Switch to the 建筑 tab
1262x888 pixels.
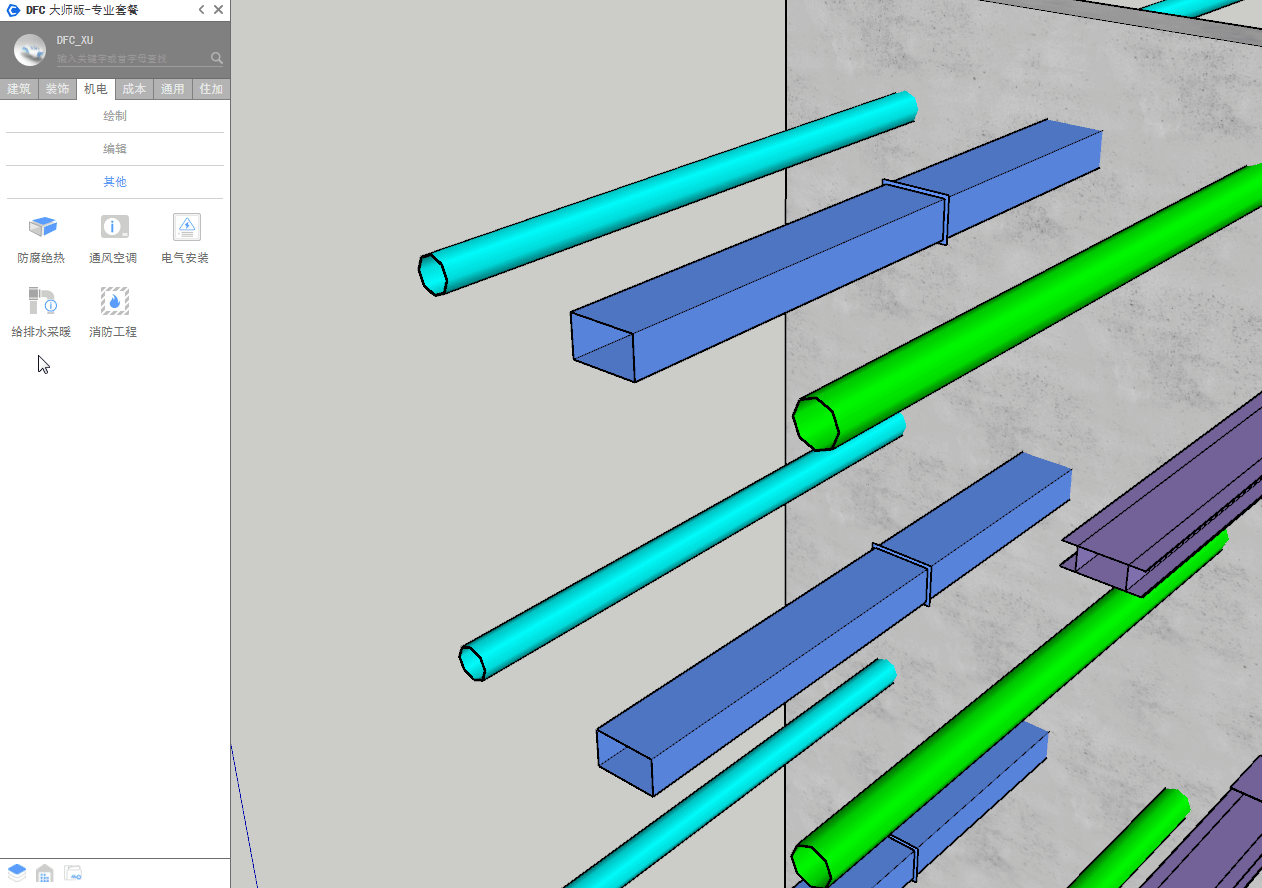[19, 89]
